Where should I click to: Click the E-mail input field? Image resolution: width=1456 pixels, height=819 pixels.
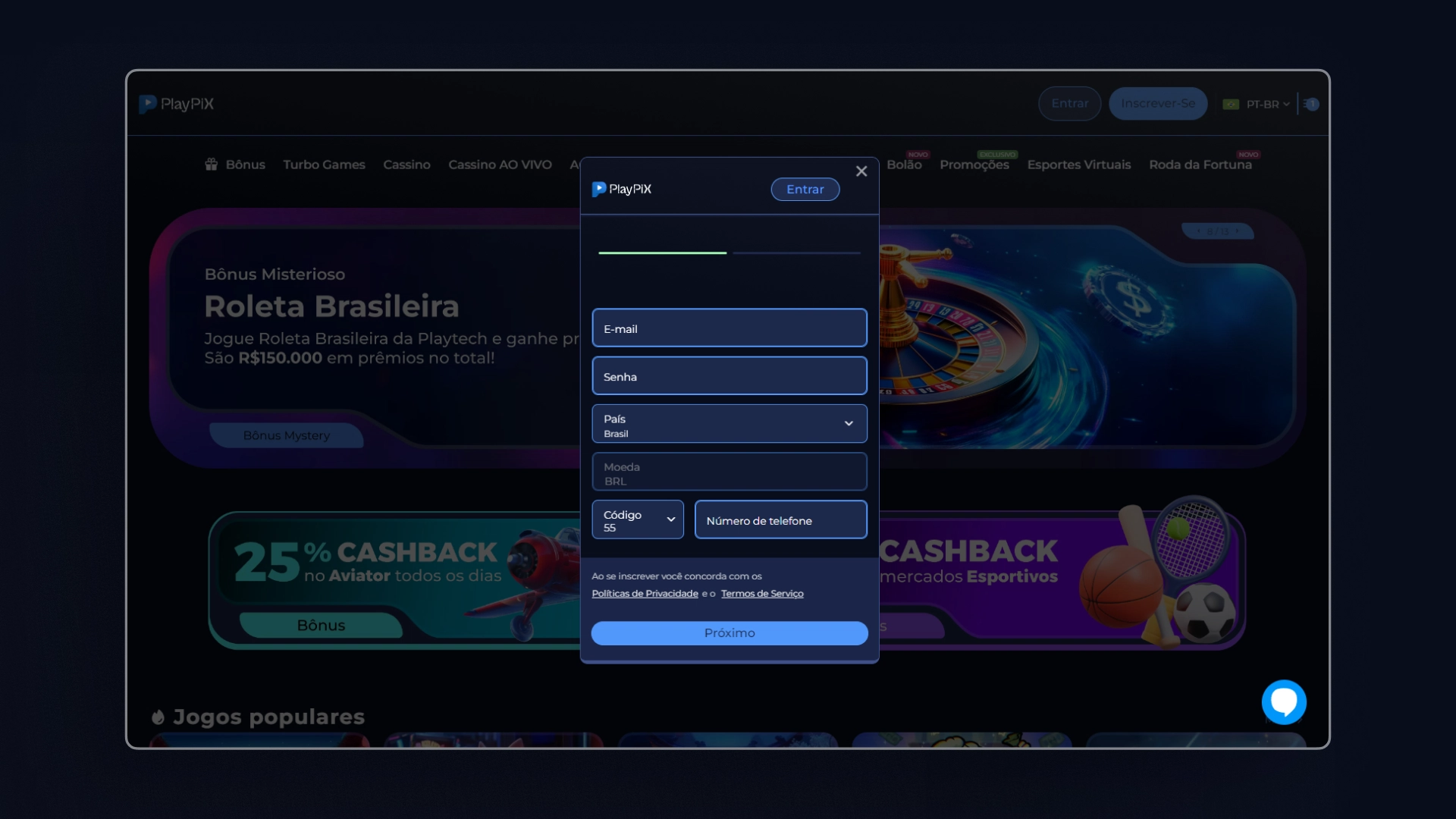pyautogui.click(x=729, y=328)
